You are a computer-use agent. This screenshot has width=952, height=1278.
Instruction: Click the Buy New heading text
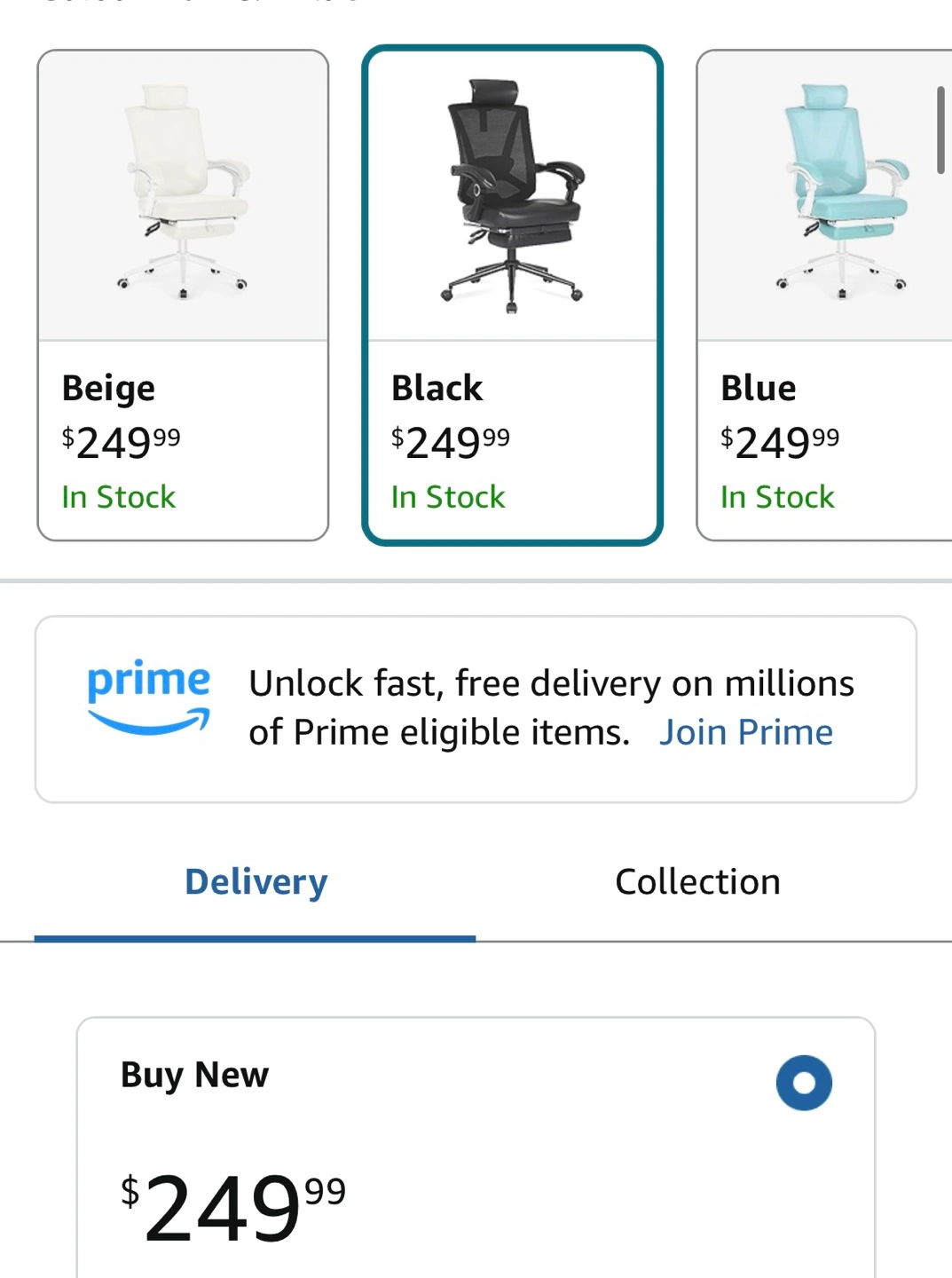194,1075
